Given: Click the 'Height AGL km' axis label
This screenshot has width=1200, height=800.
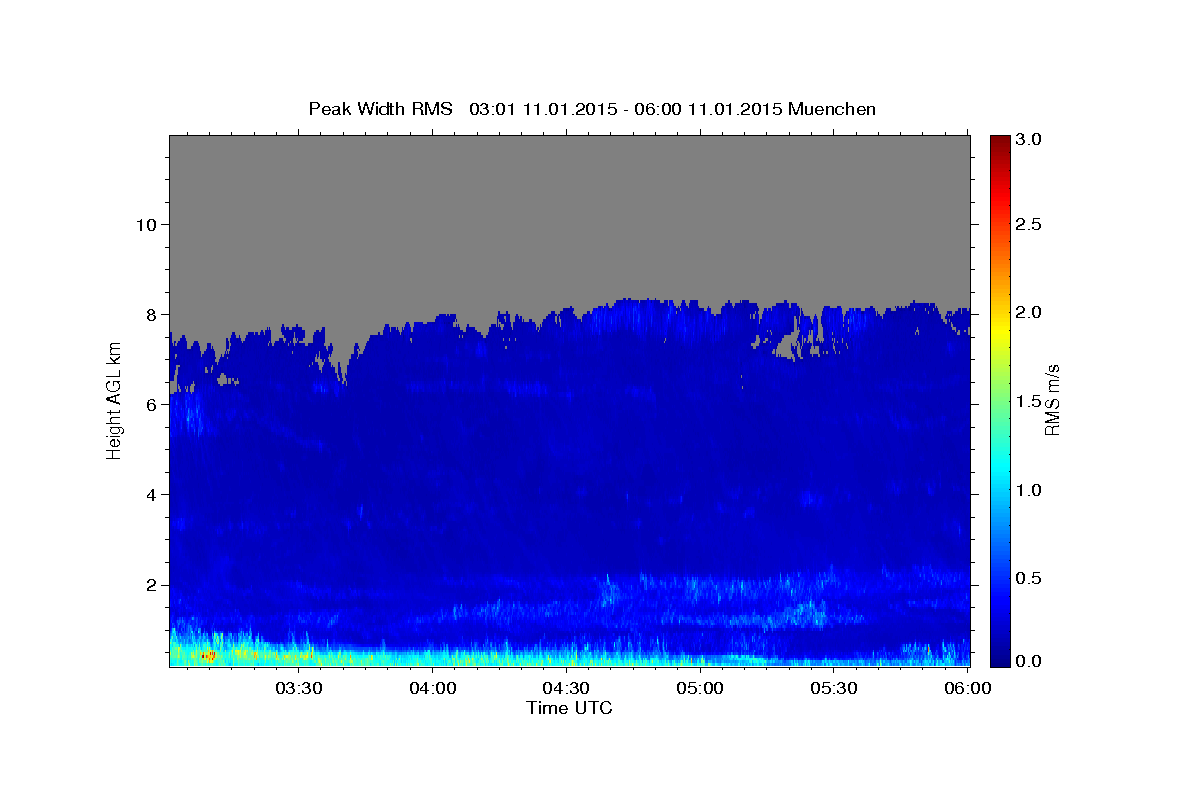Looking at the screenshot, I should coord(114,399).
